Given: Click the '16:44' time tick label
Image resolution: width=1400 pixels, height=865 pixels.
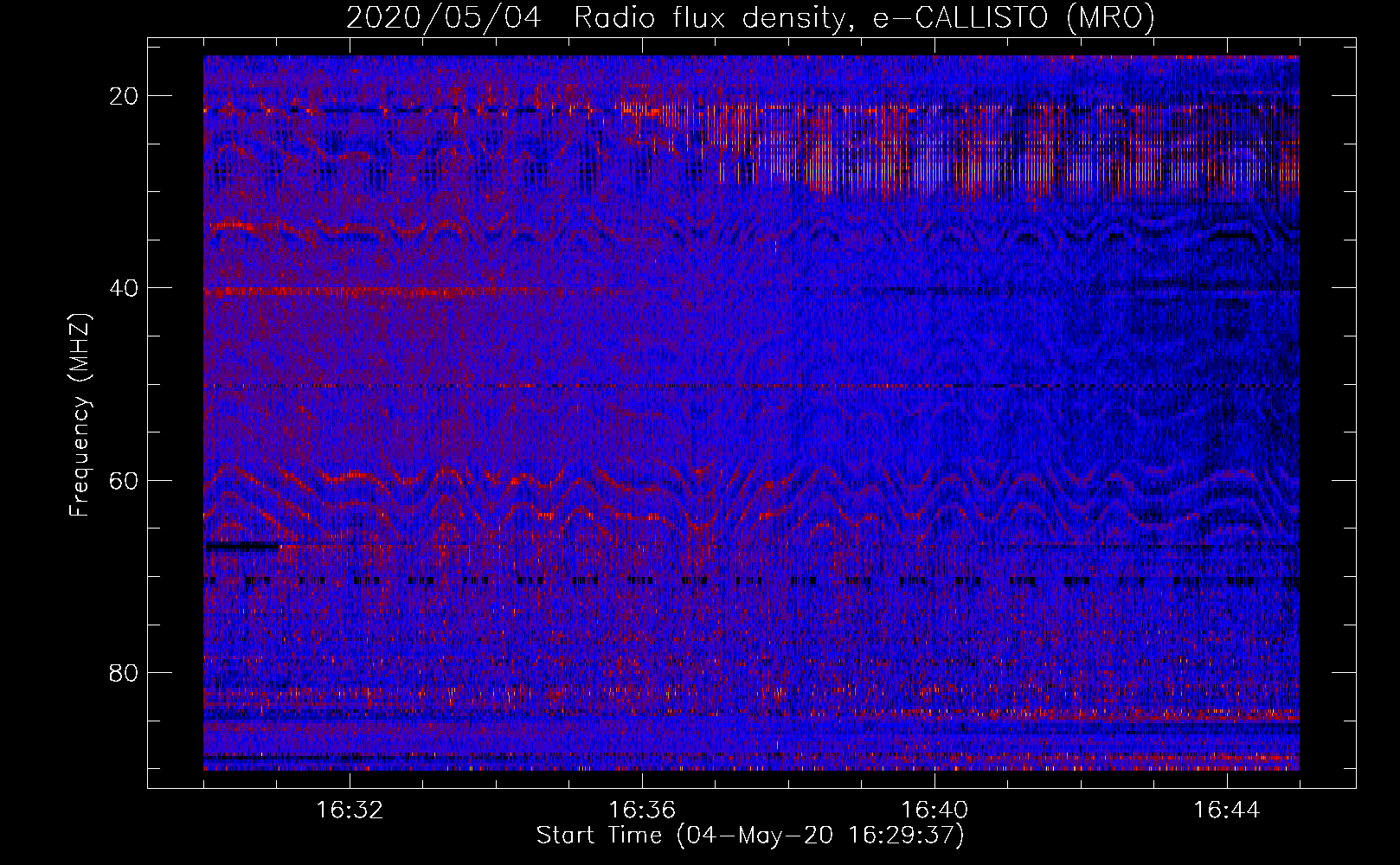Looking at the screenshot, I should (1227, 811).
